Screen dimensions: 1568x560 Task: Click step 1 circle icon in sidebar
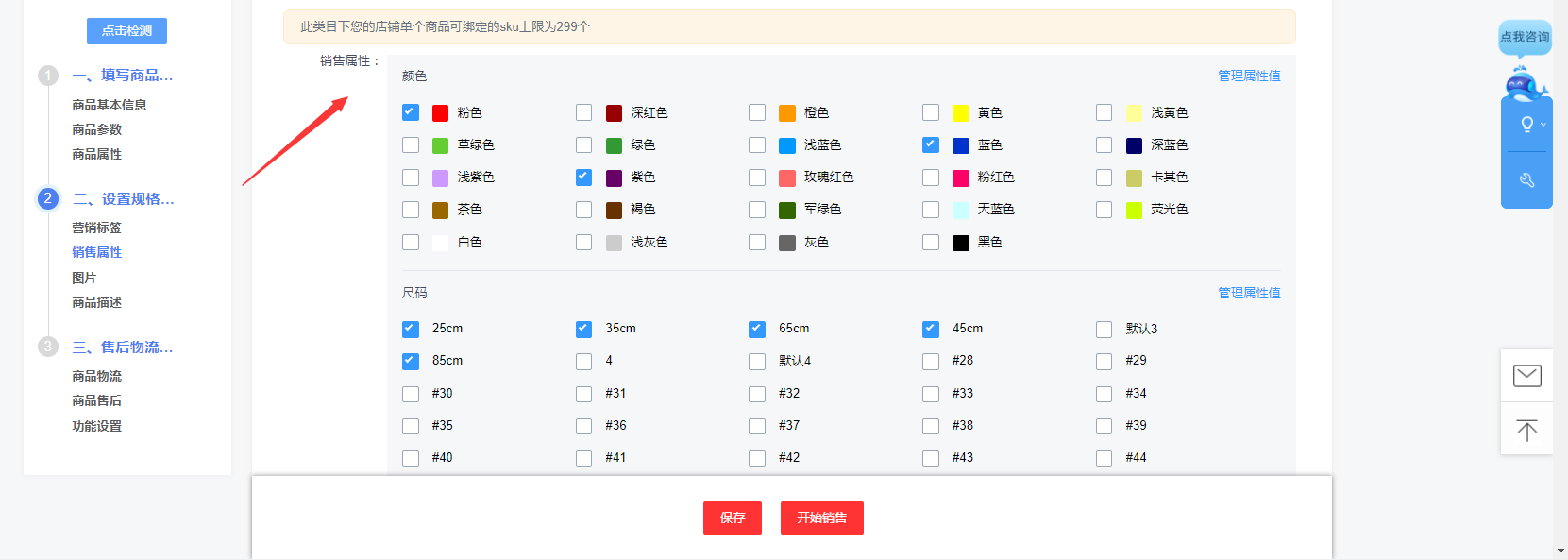coord(48,76)
